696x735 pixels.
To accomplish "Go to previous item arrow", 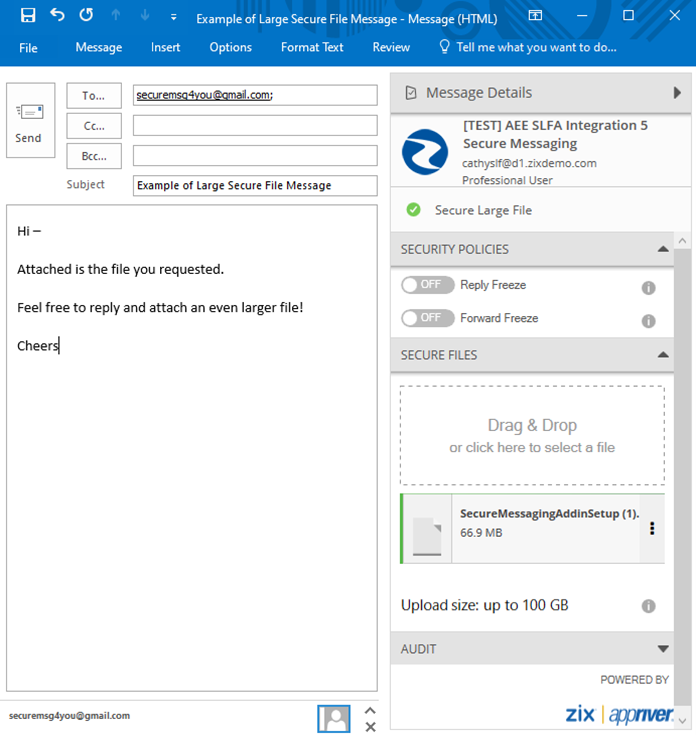I will pos(116,15).
